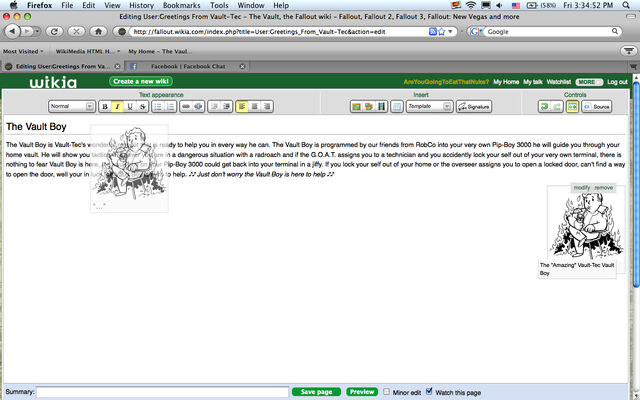This screenshot has height=400, width=640.
Task: Increase indent of the paragraph
Action: click(227, 107)
